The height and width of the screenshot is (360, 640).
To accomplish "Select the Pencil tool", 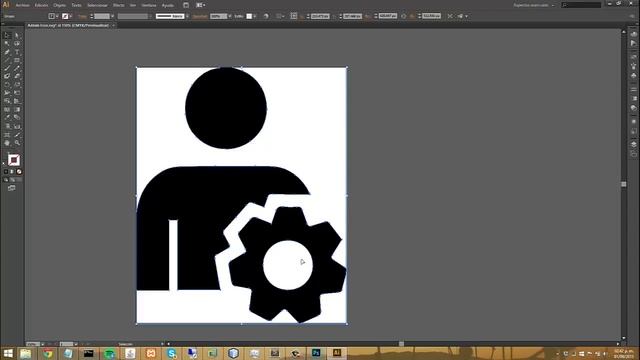I will tap(17, 68).
